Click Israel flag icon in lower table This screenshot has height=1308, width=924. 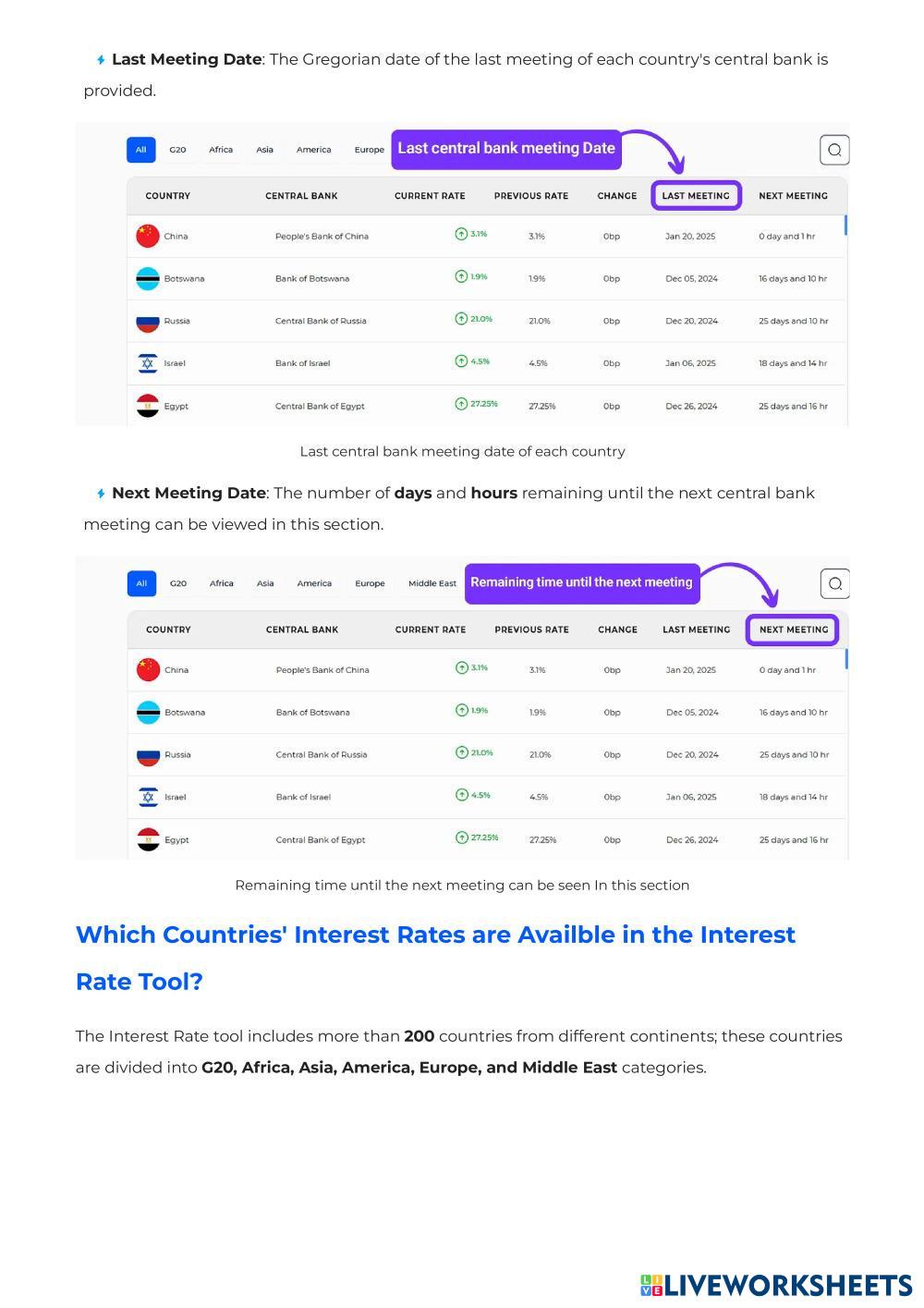click(149, 797)
